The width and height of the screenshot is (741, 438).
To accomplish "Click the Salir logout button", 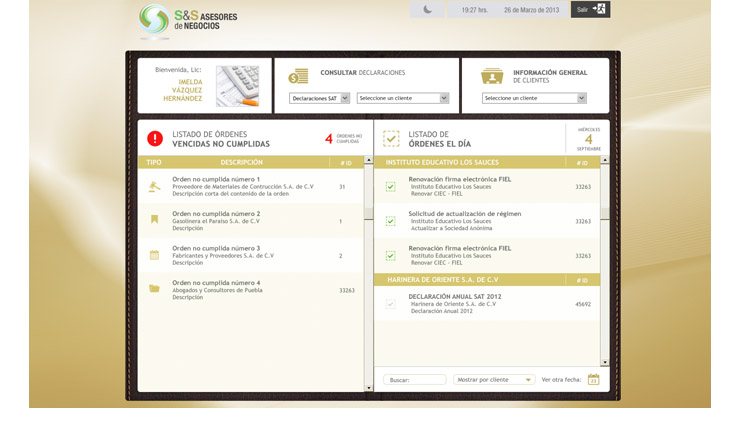I will tap(590, 10).
